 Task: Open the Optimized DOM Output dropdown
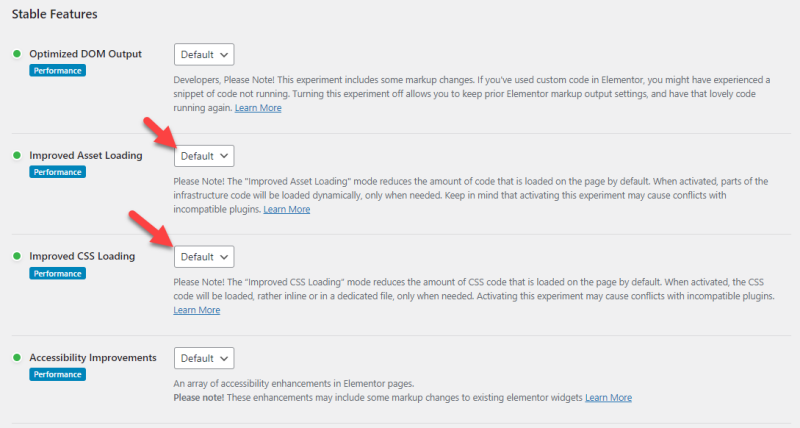pyautogui.click(x=204, y=55)
